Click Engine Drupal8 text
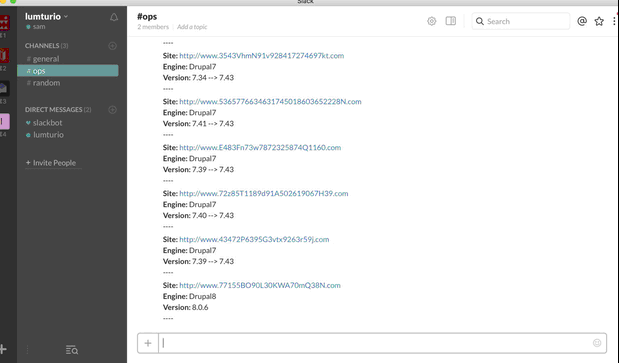This screenshot has height=363, width=619. 189,296
